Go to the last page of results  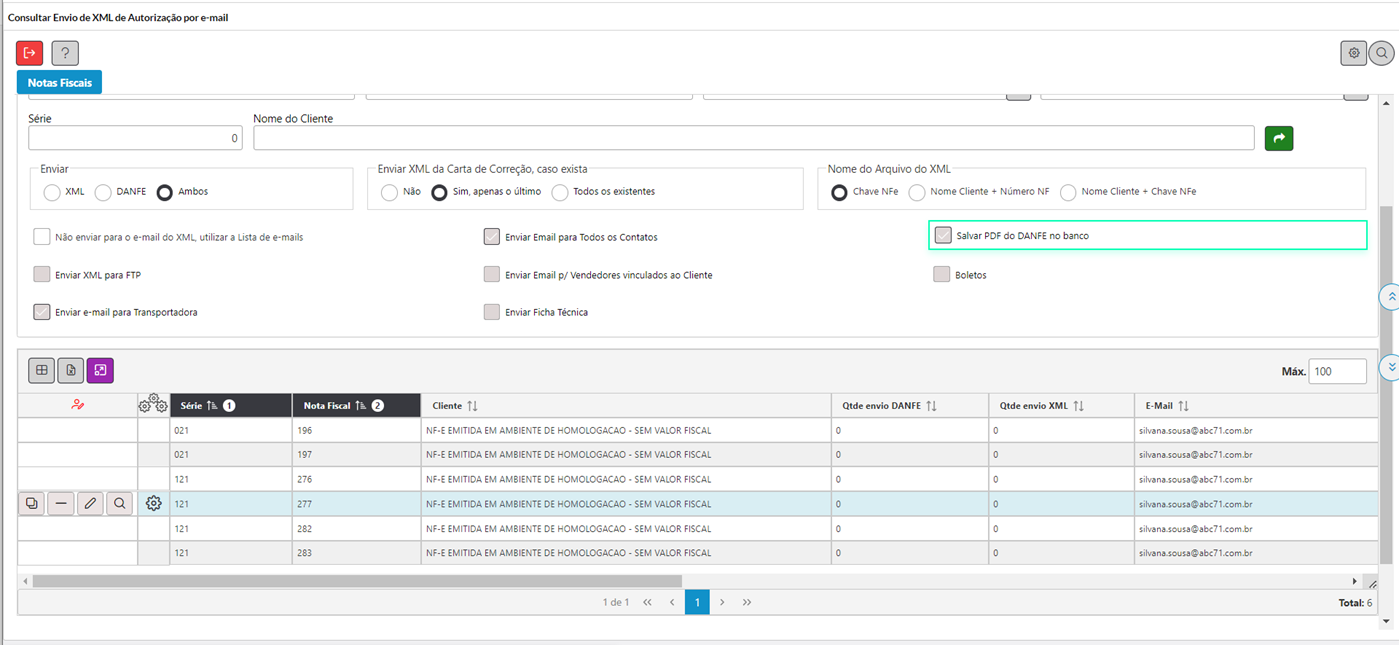point(747,602)
